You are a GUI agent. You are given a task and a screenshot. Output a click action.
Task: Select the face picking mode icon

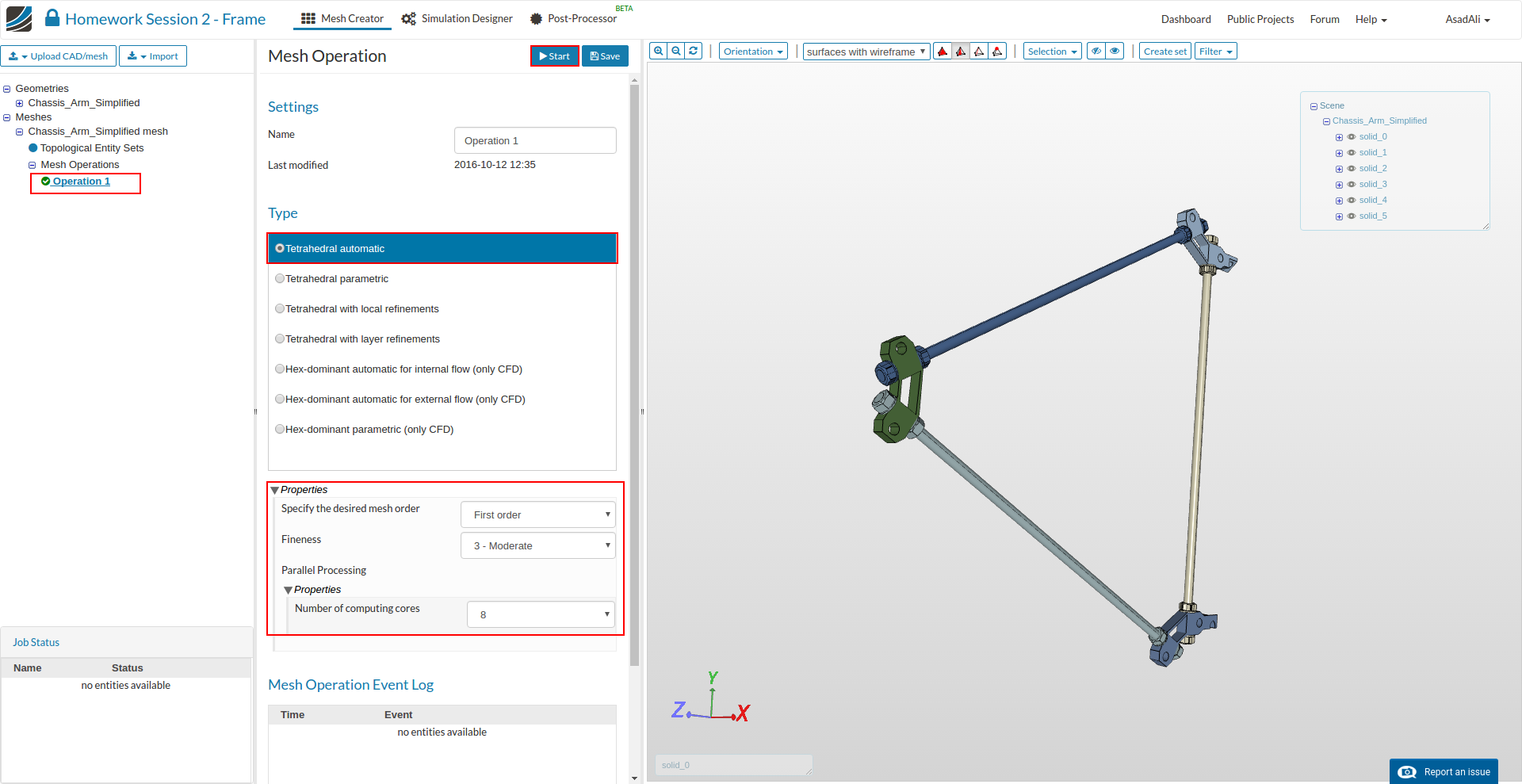961,52
